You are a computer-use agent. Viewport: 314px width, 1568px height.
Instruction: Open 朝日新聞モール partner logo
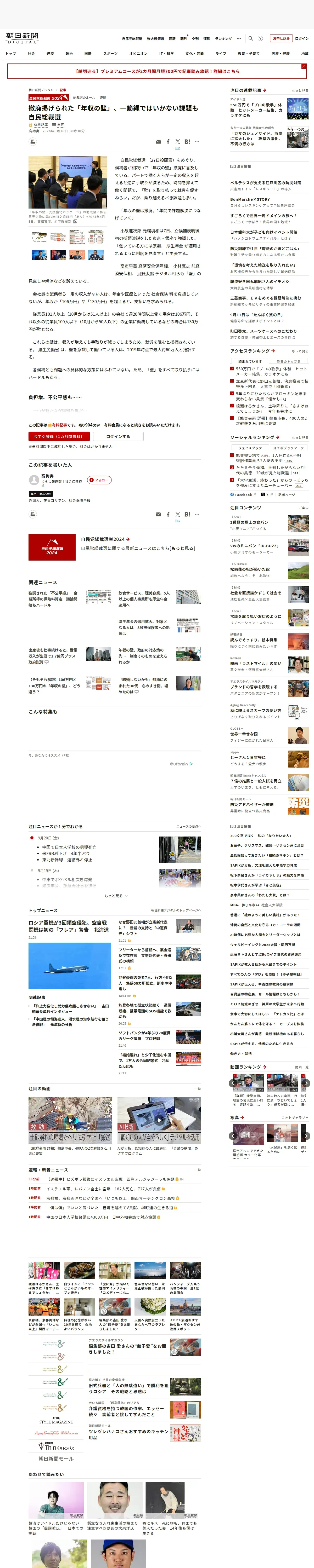[56, 1459]
